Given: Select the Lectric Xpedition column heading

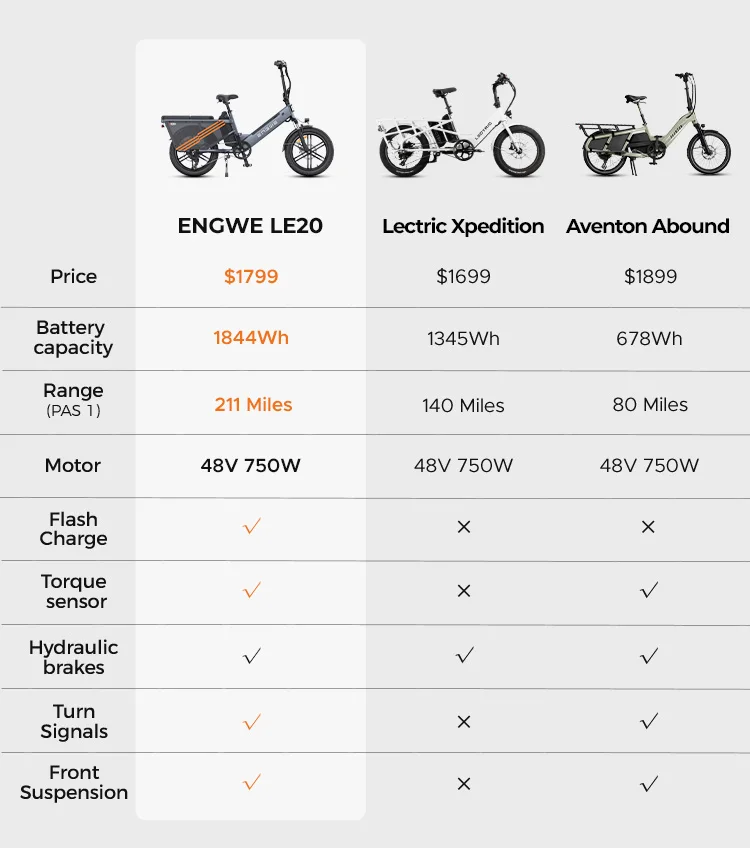Looking at the screenshot, I should (x=463, y=227).
